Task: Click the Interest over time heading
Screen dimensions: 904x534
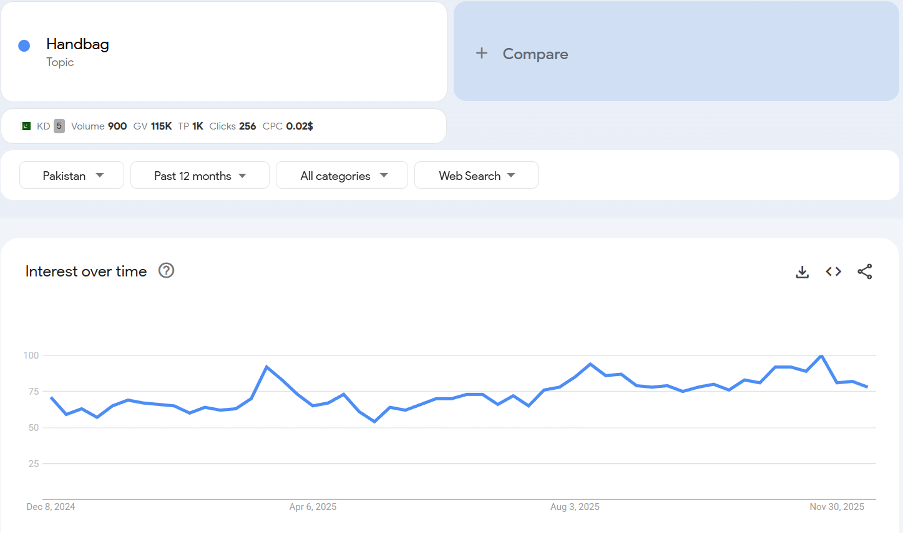Action: tap(86, 272)
